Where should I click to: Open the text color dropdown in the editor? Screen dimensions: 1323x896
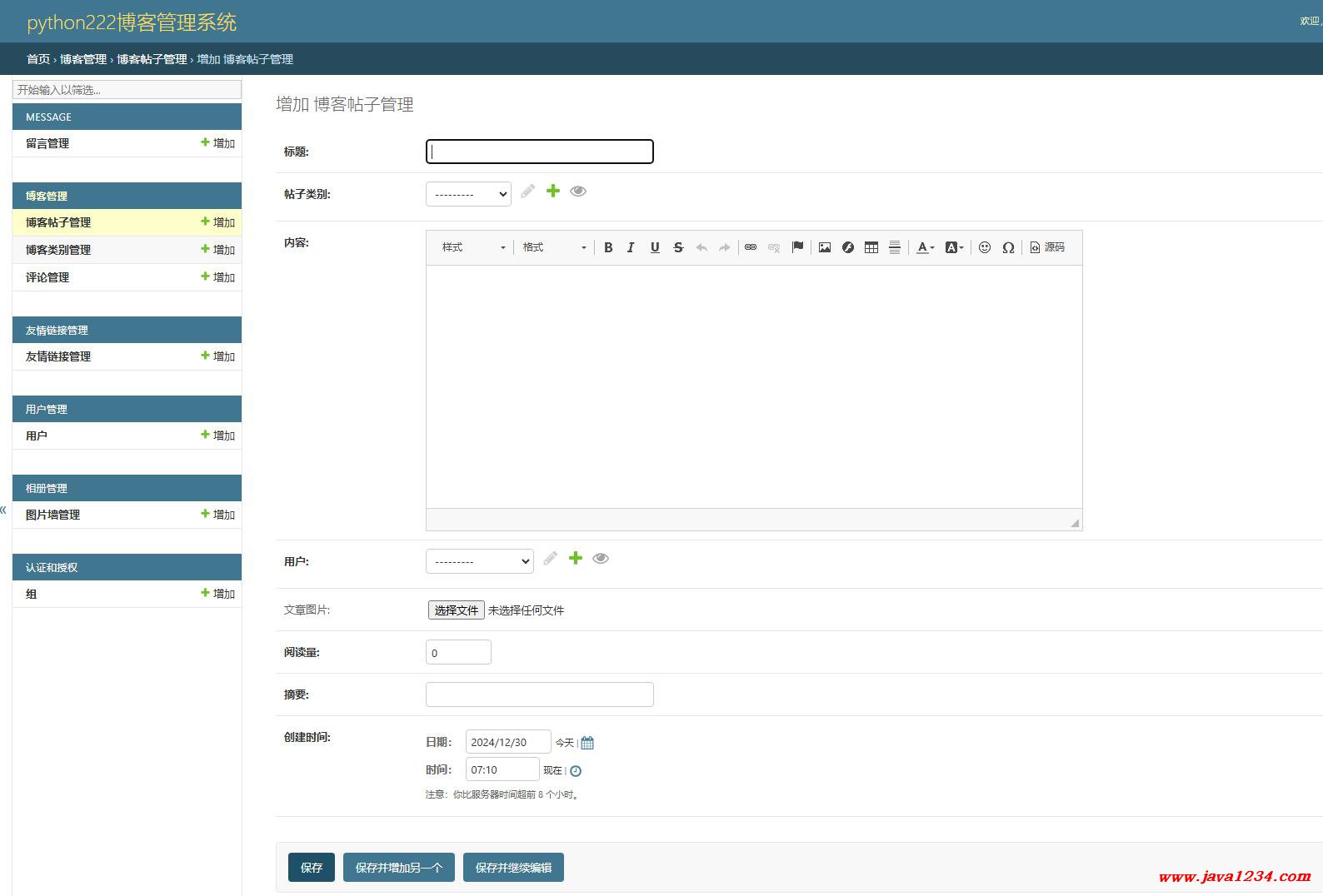click(926, 247)
